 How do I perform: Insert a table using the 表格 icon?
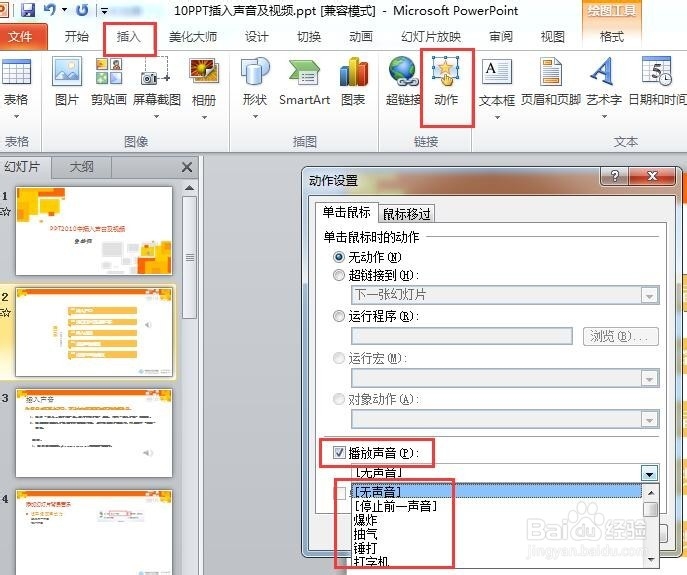point(16,71)
